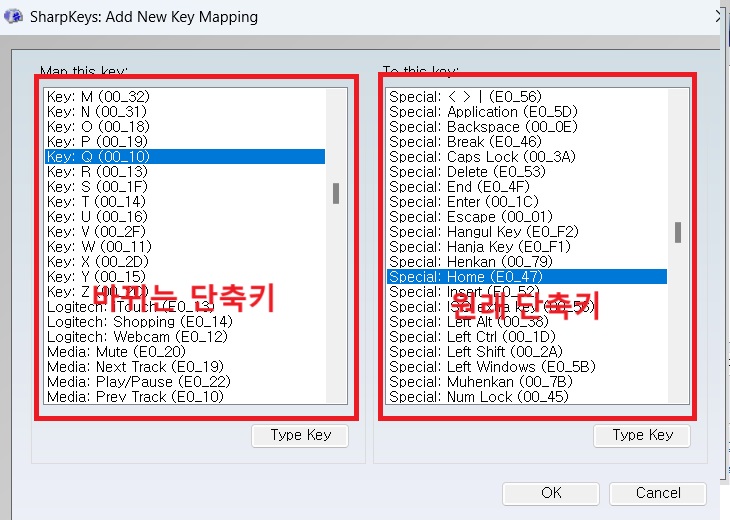Image resolution: width=730 pixels, height=520 pixels.
Task: Select the highlighted Key: Q (00_10) row
Action: 185,156
